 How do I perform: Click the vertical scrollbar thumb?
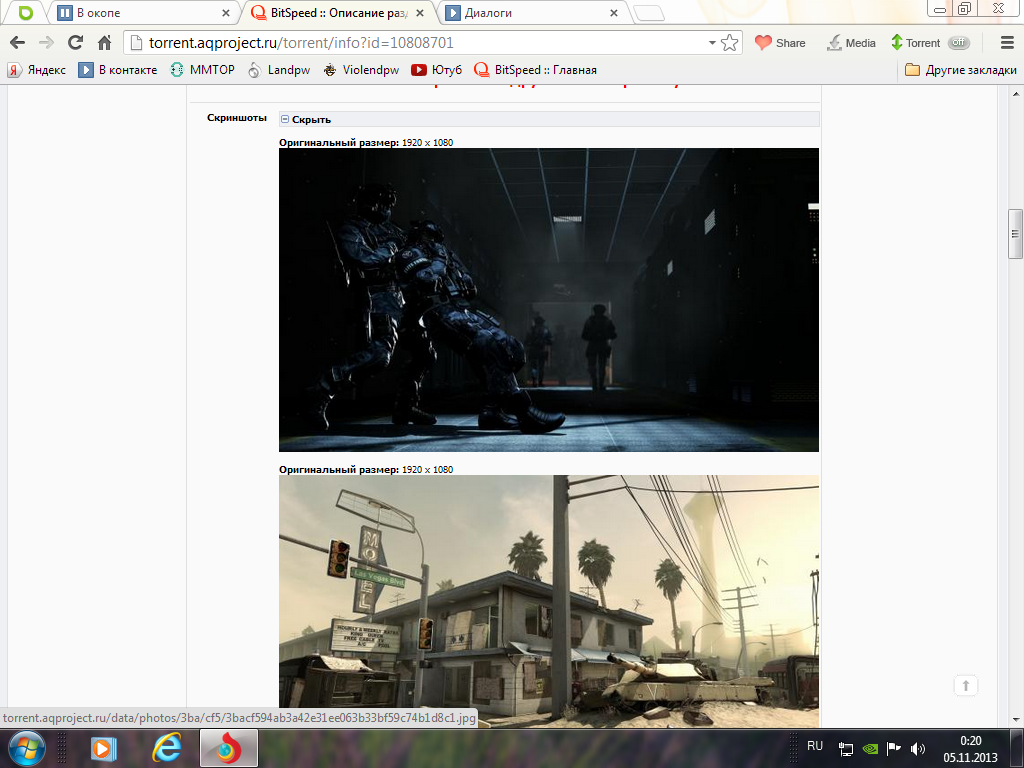coord(1015,234)
